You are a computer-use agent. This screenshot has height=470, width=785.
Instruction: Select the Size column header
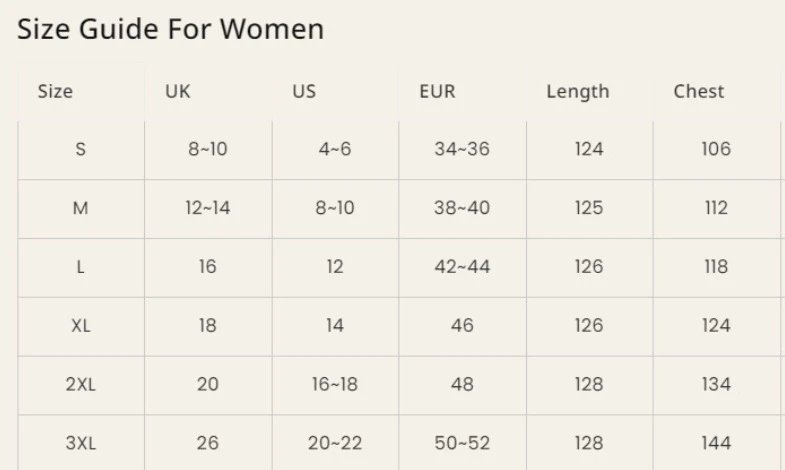(x=55, y=91)
